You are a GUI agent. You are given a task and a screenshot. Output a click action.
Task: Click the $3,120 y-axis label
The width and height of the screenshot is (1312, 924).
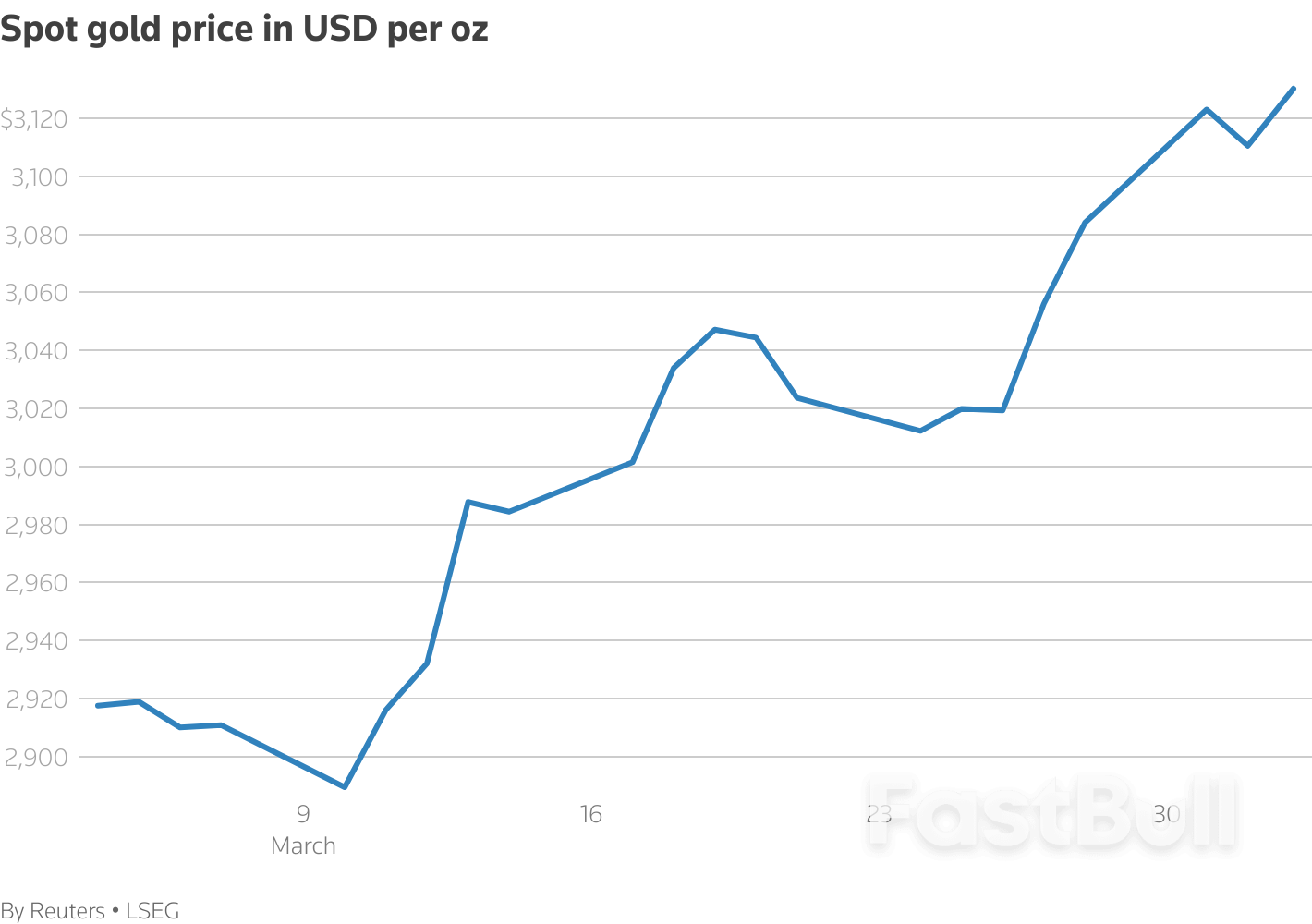tap(34, 119)
